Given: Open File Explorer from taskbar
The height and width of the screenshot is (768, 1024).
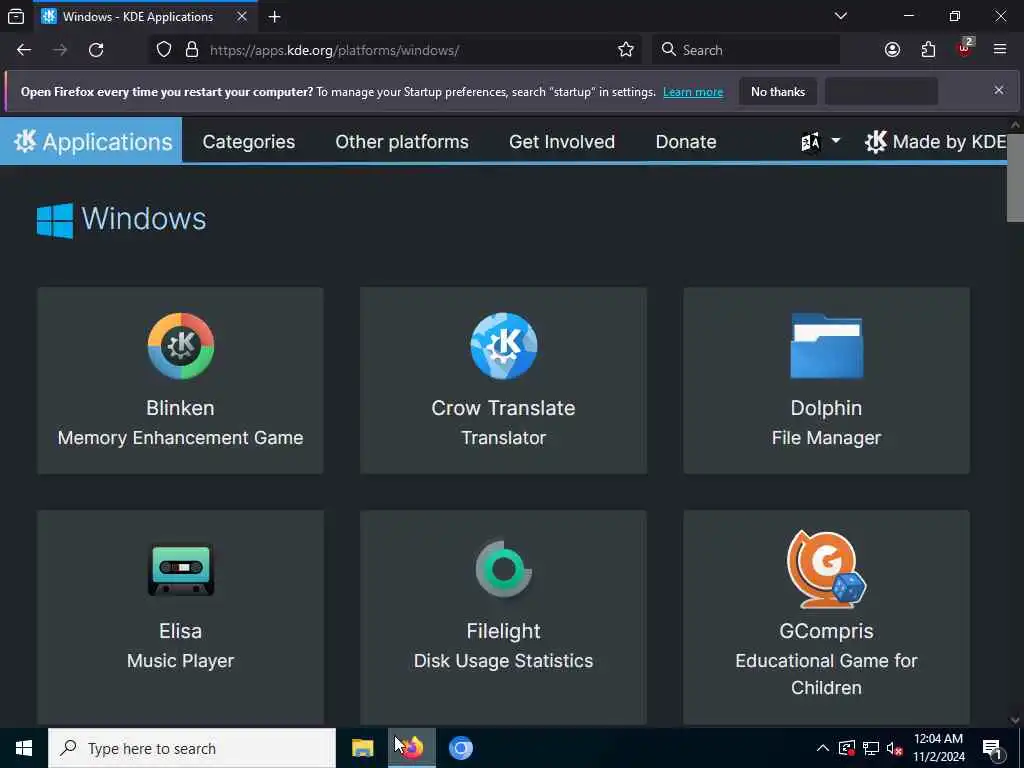Looking at the screenshot, I should coord(362,748).
